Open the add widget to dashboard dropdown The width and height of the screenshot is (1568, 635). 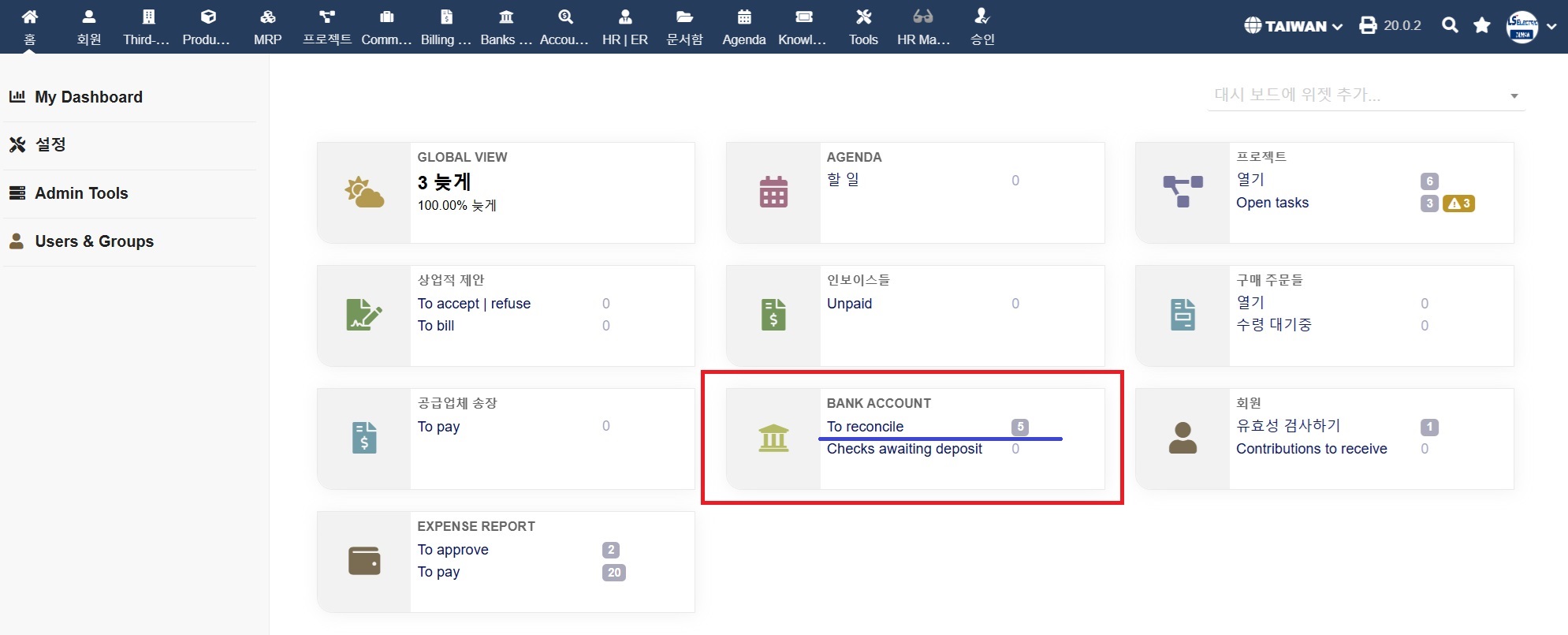[x=1365, y=95]
